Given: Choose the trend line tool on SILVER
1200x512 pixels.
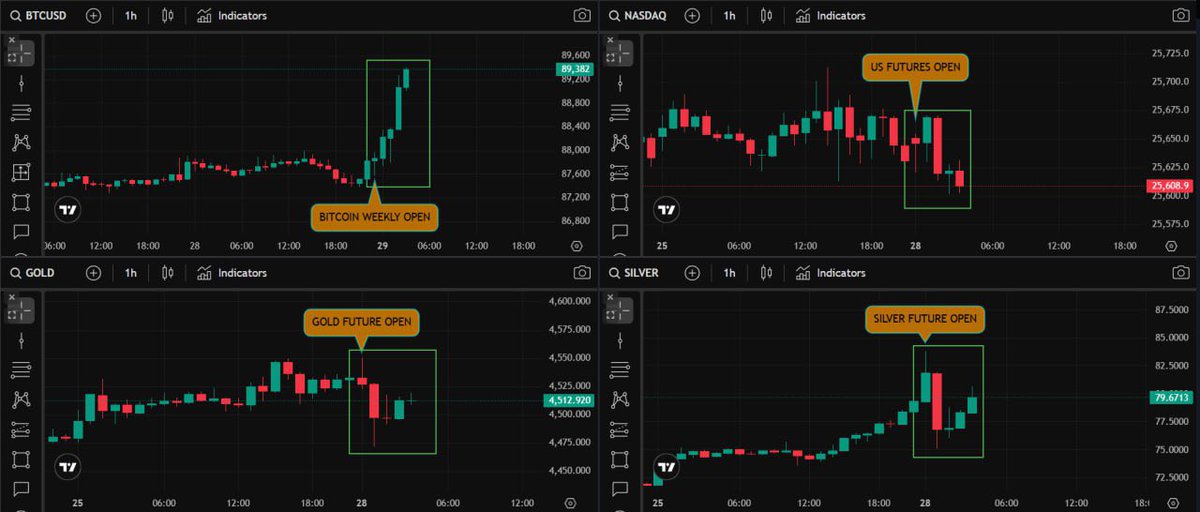Looking at the screenshot, I should click(620, 340).
